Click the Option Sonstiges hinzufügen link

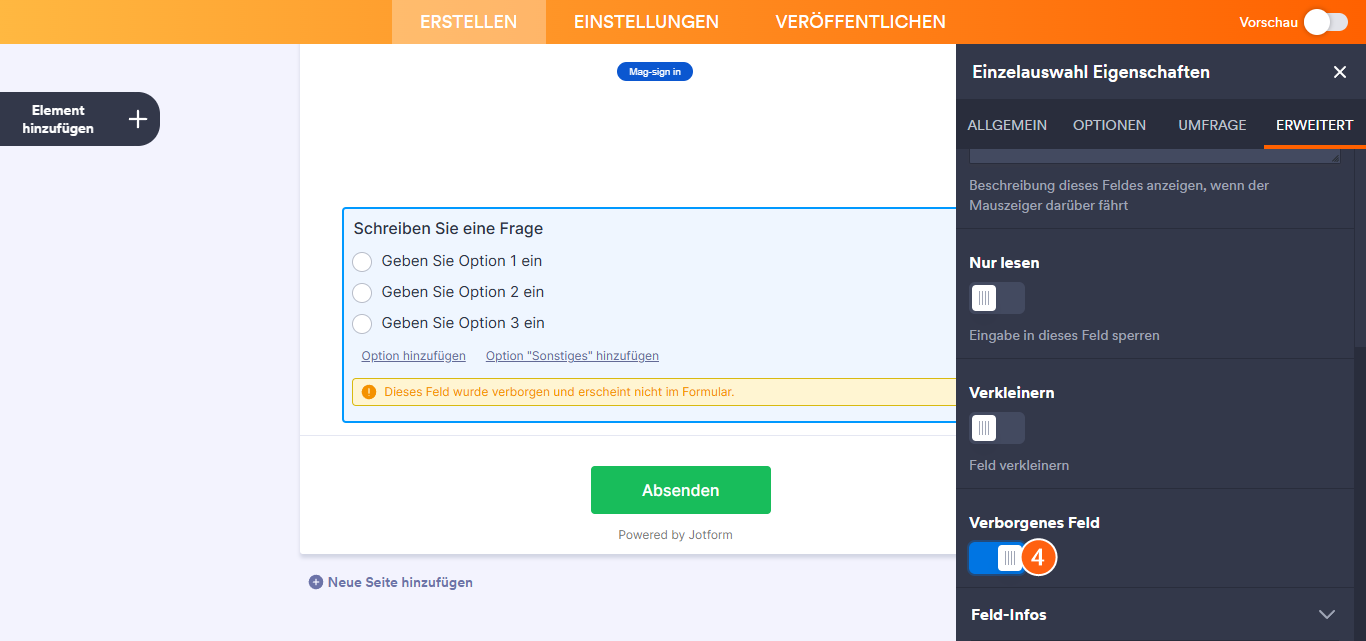pyautogui.click(x=571, y=355)
